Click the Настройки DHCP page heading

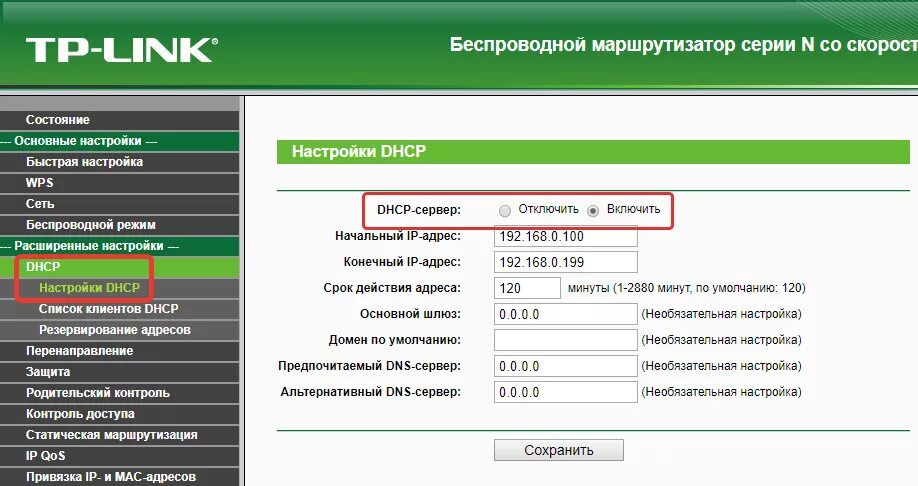coord(359,152)
